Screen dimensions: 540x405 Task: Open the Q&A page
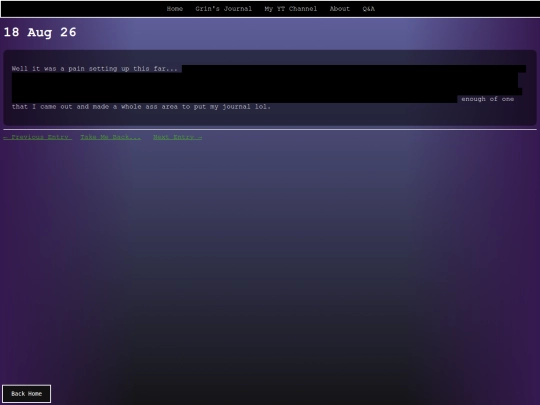(368, 9)
